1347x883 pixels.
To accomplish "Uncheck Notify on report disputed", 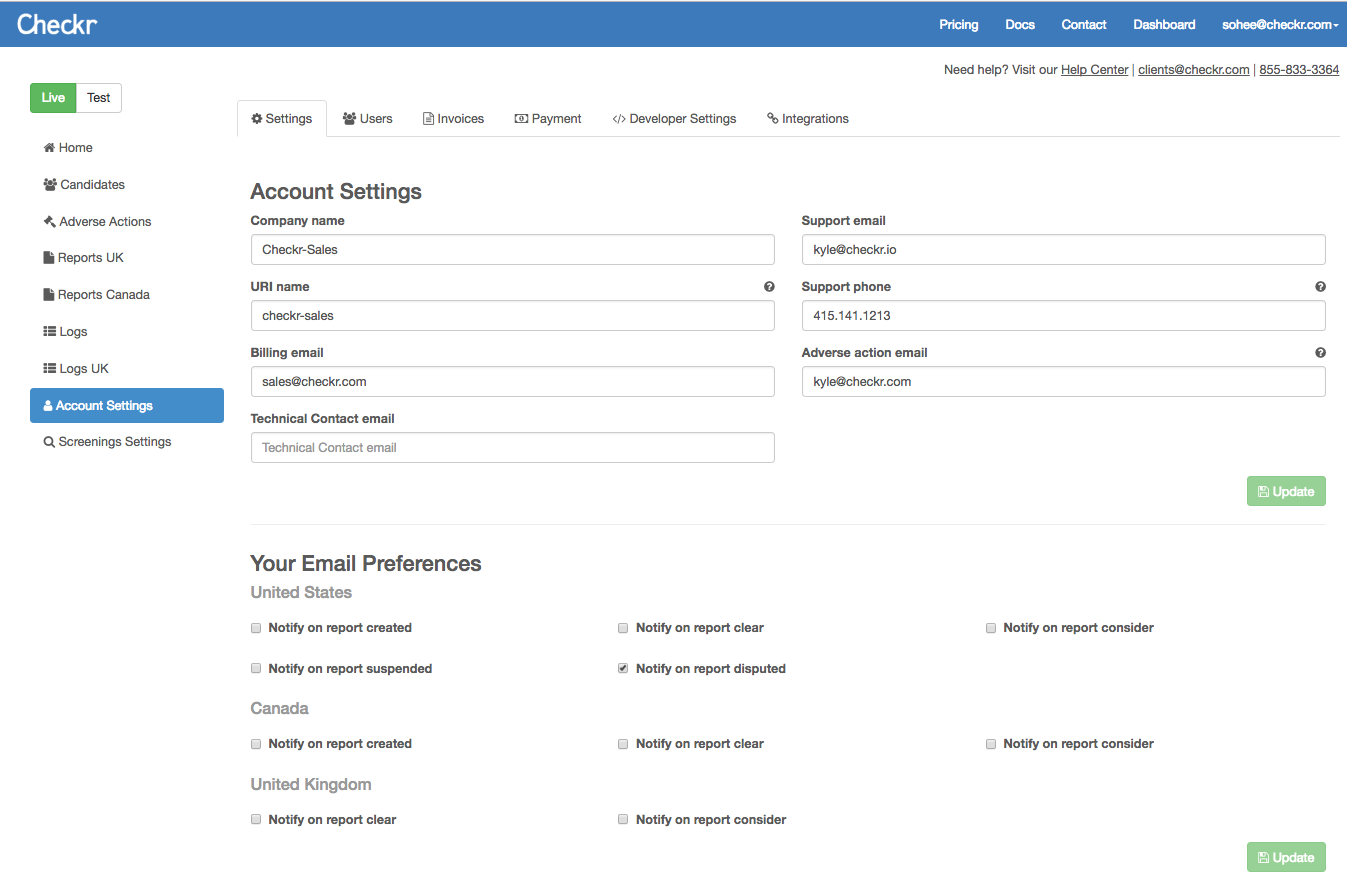I will point(623,668).
